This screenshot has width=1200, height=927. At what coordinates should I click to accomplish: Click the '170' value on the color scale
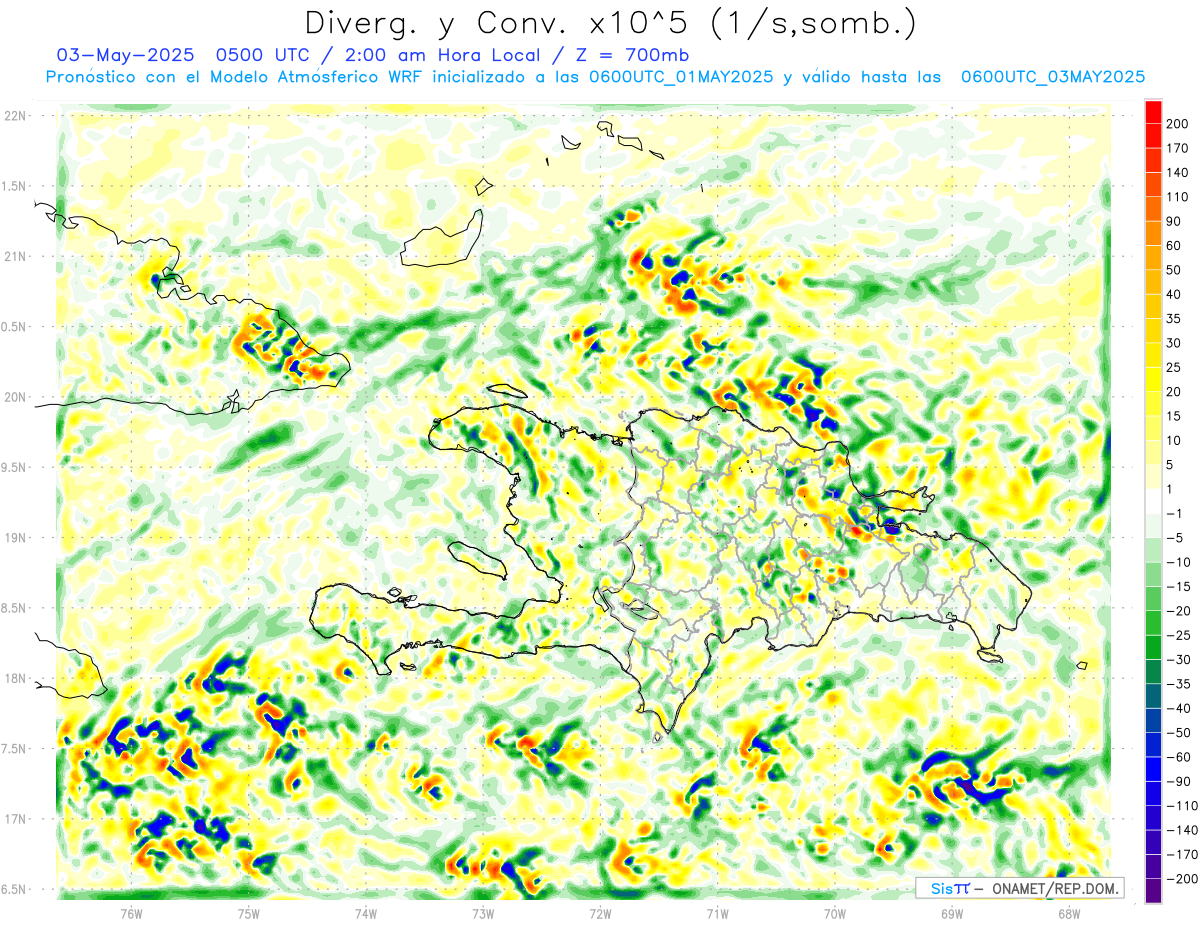(1177, 148)
